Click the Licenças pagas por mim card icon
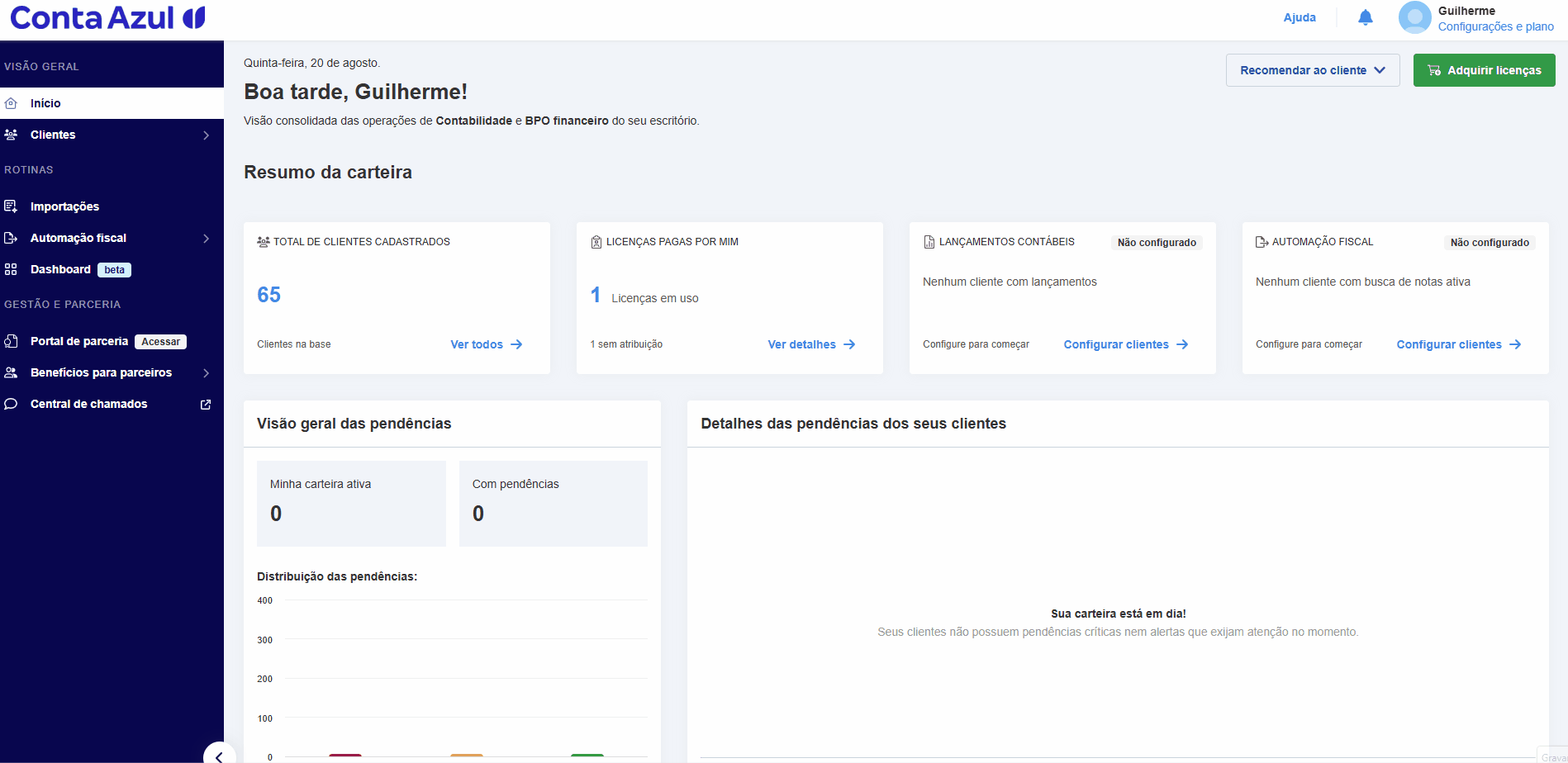 pos(596,242)
